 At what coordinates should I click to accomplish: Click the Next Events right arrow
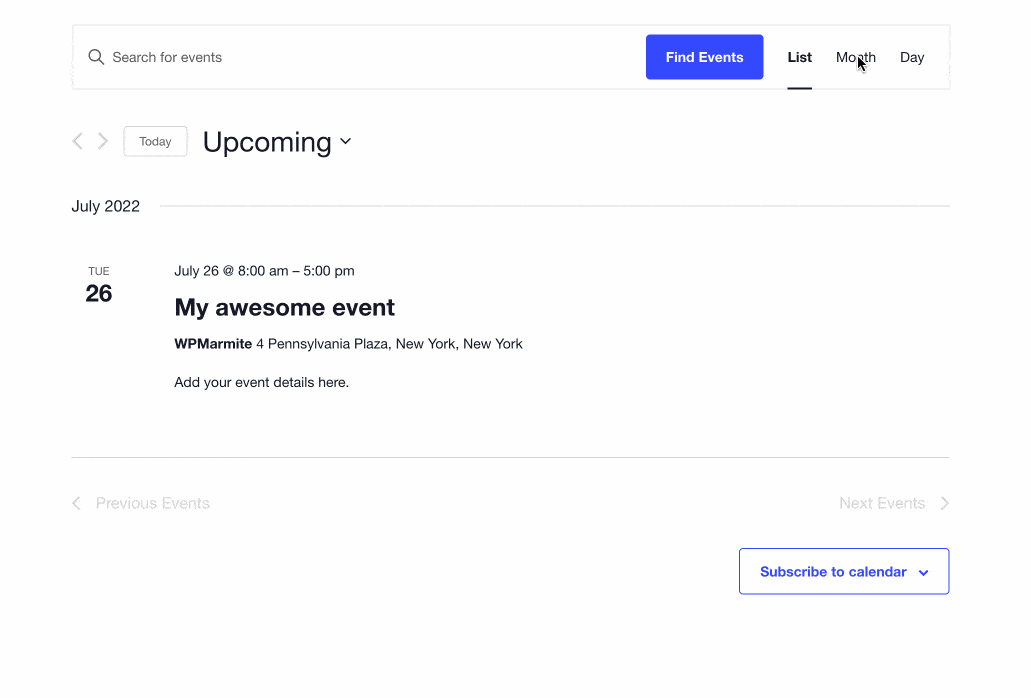(x=944, y=503)
